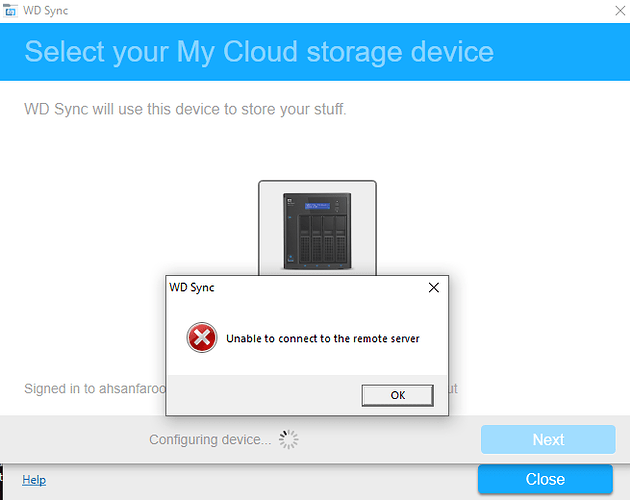The image size is (630, 500).
Task: Click the error dialog's WD Sync title
Action: click(191, 288)
